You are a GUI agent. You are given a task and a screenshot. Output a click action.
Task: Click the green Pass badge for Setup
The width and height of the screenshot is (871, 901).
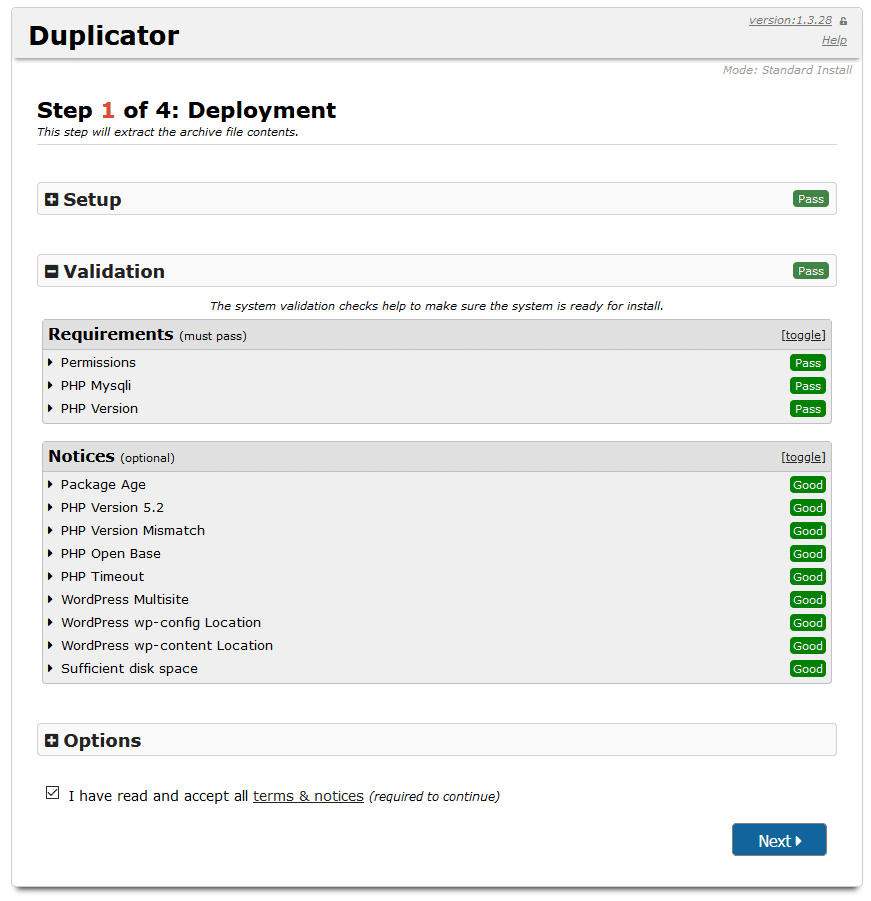(x=810, y=199)
